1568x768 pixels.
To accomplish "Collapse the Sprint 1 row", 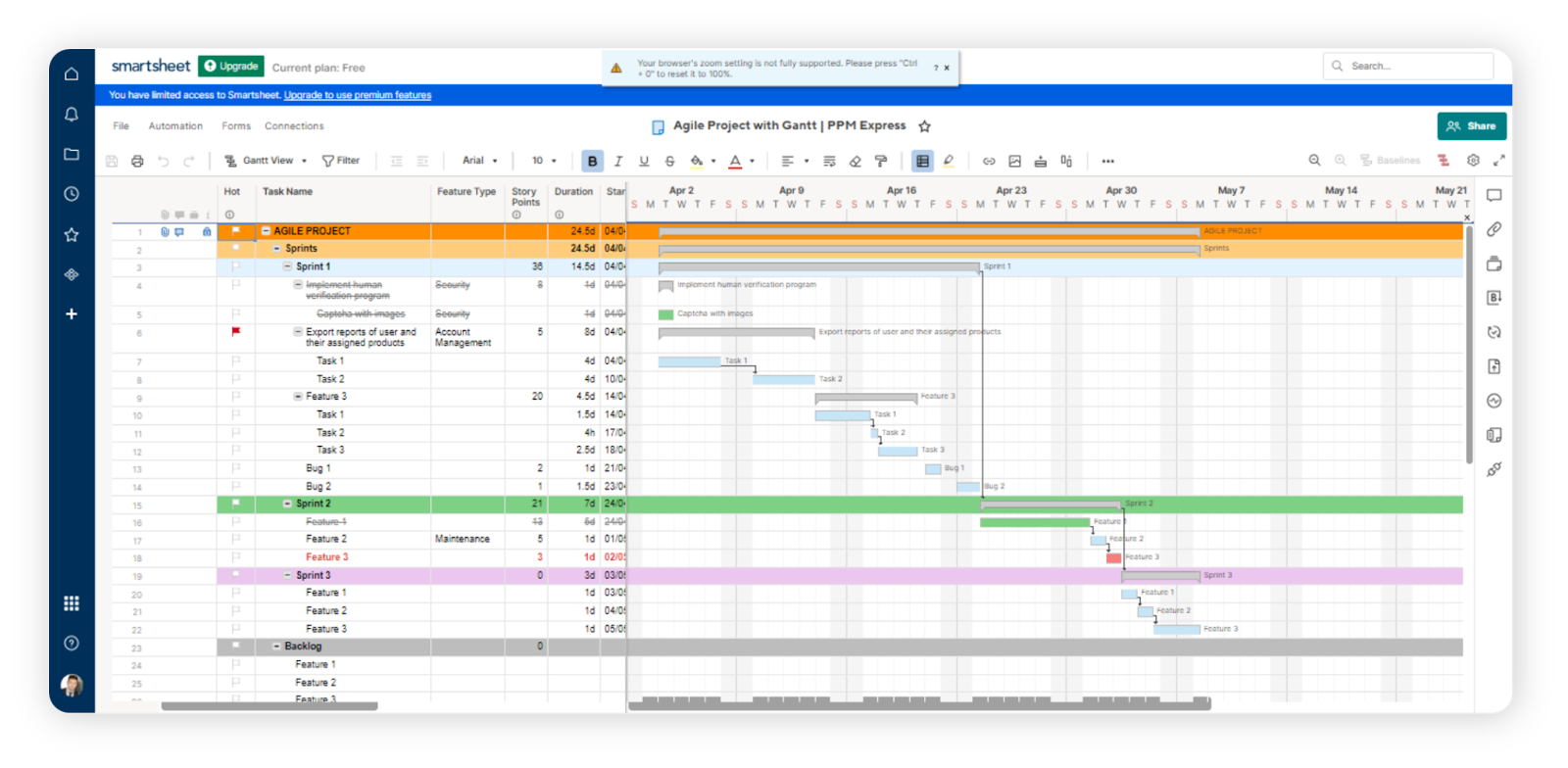I will point(287,266).
